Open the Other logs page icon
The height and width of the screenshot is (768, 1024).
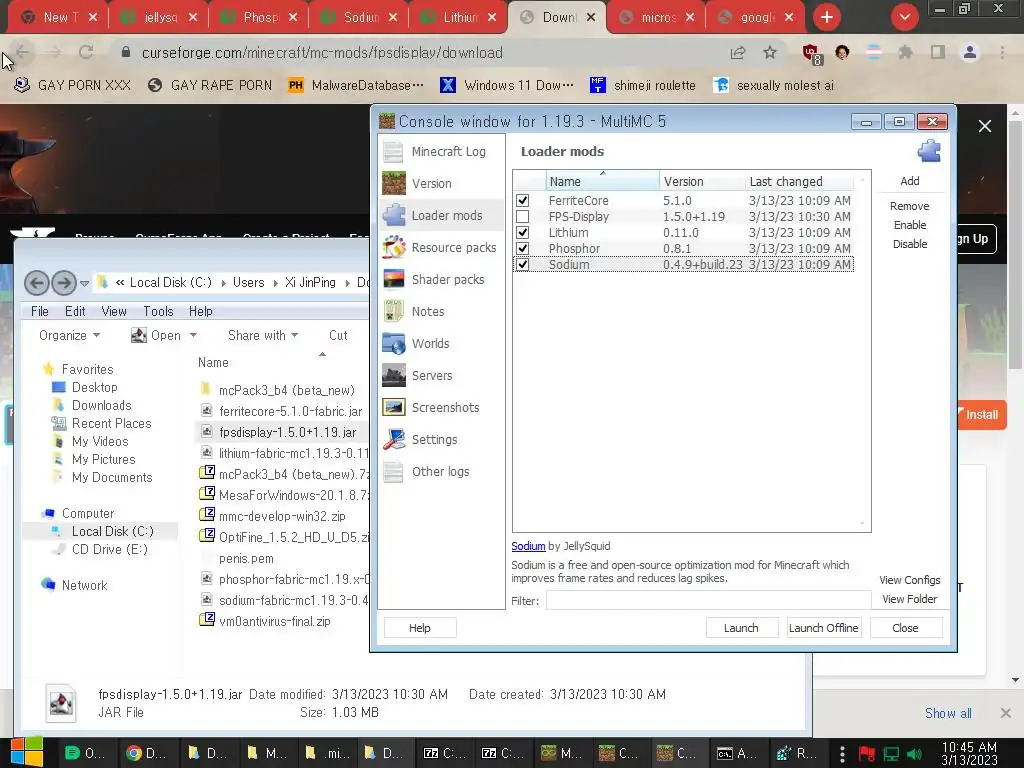(394, 472)
